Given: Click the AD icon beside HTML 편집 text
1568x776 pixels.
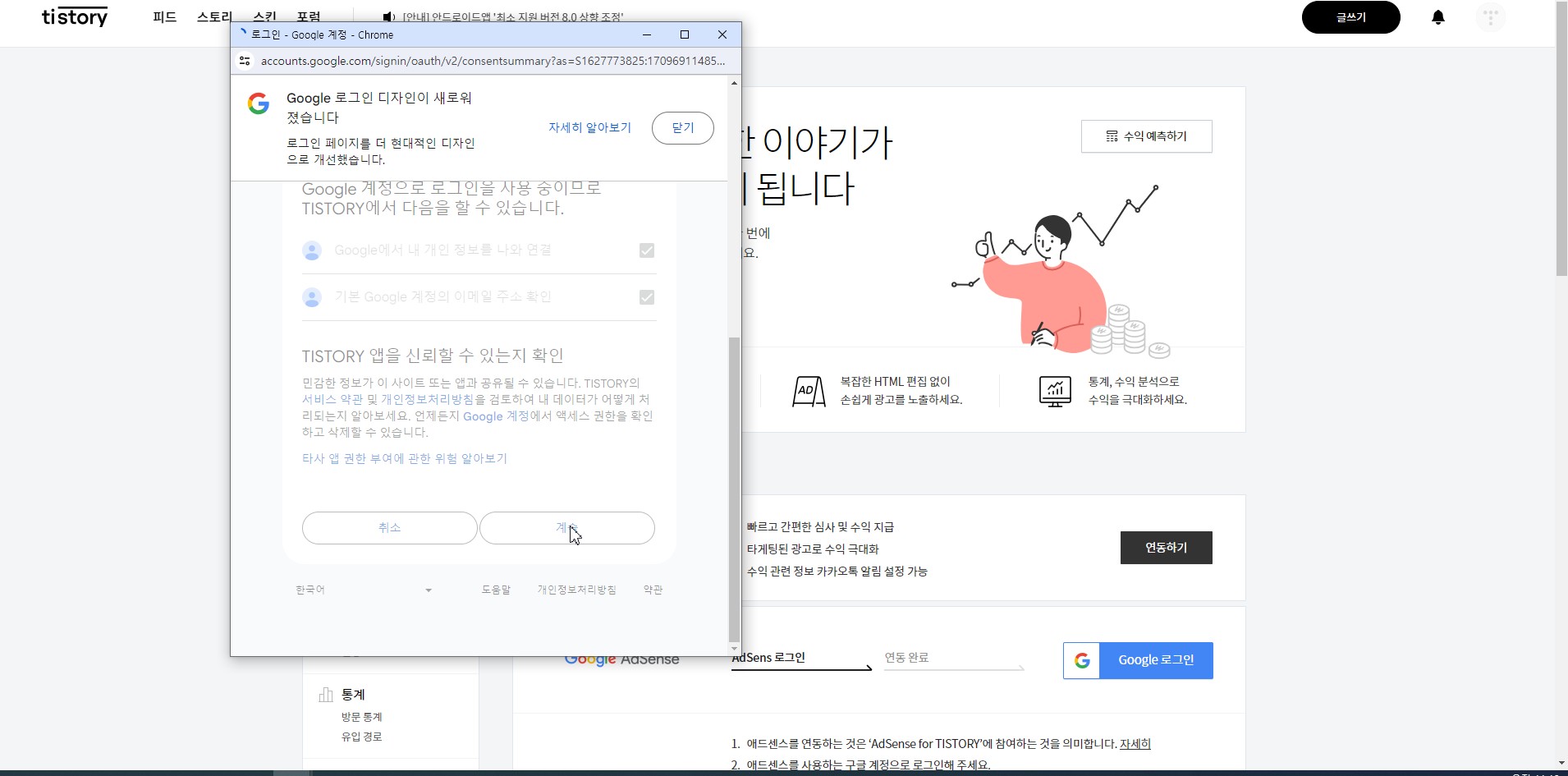Looking at the screenshot, I should pyautogui.click(x=809, y=391).
